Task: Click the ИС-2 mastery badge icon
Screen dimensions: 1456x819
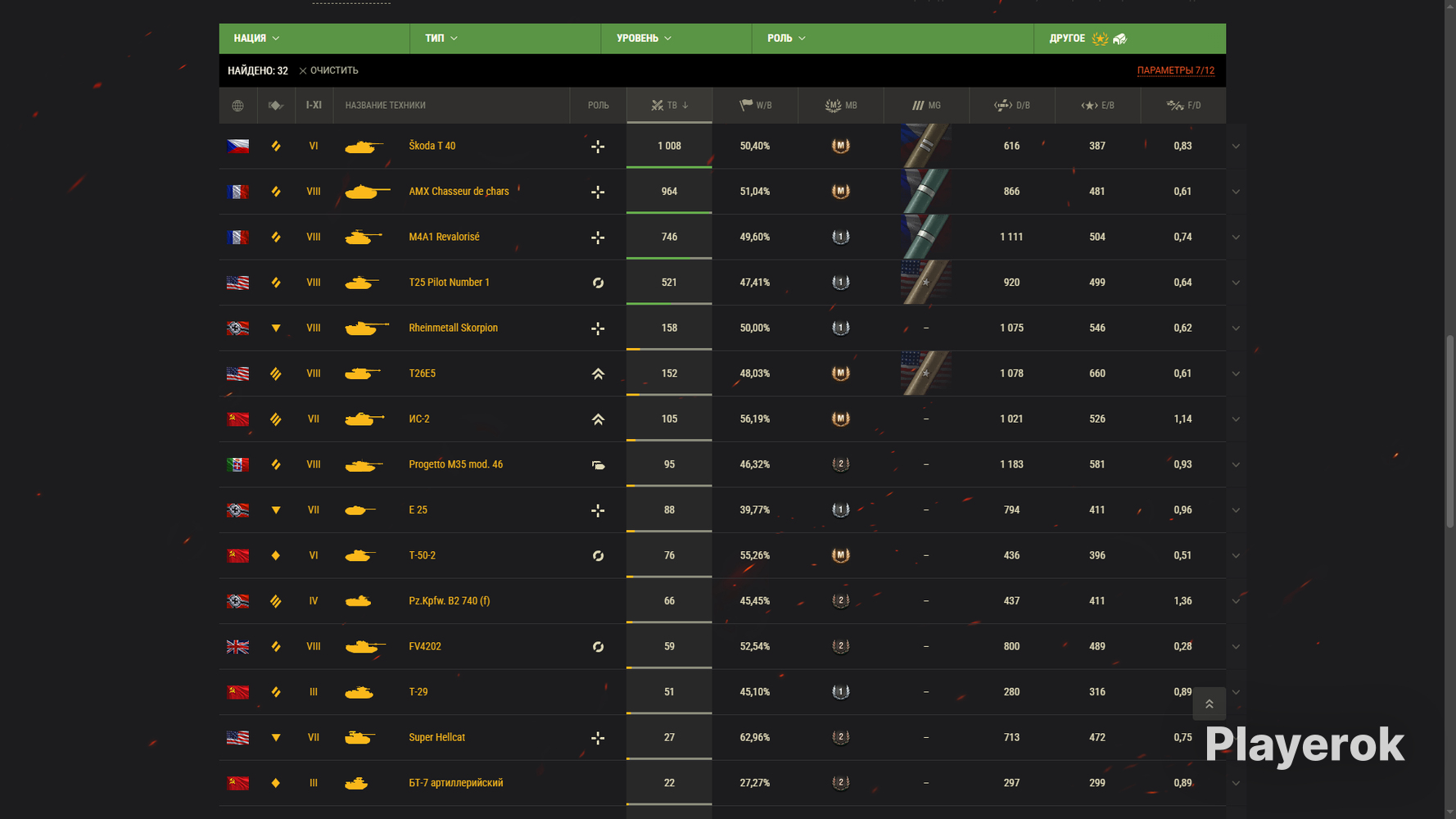Action: [x=840, y=419]
